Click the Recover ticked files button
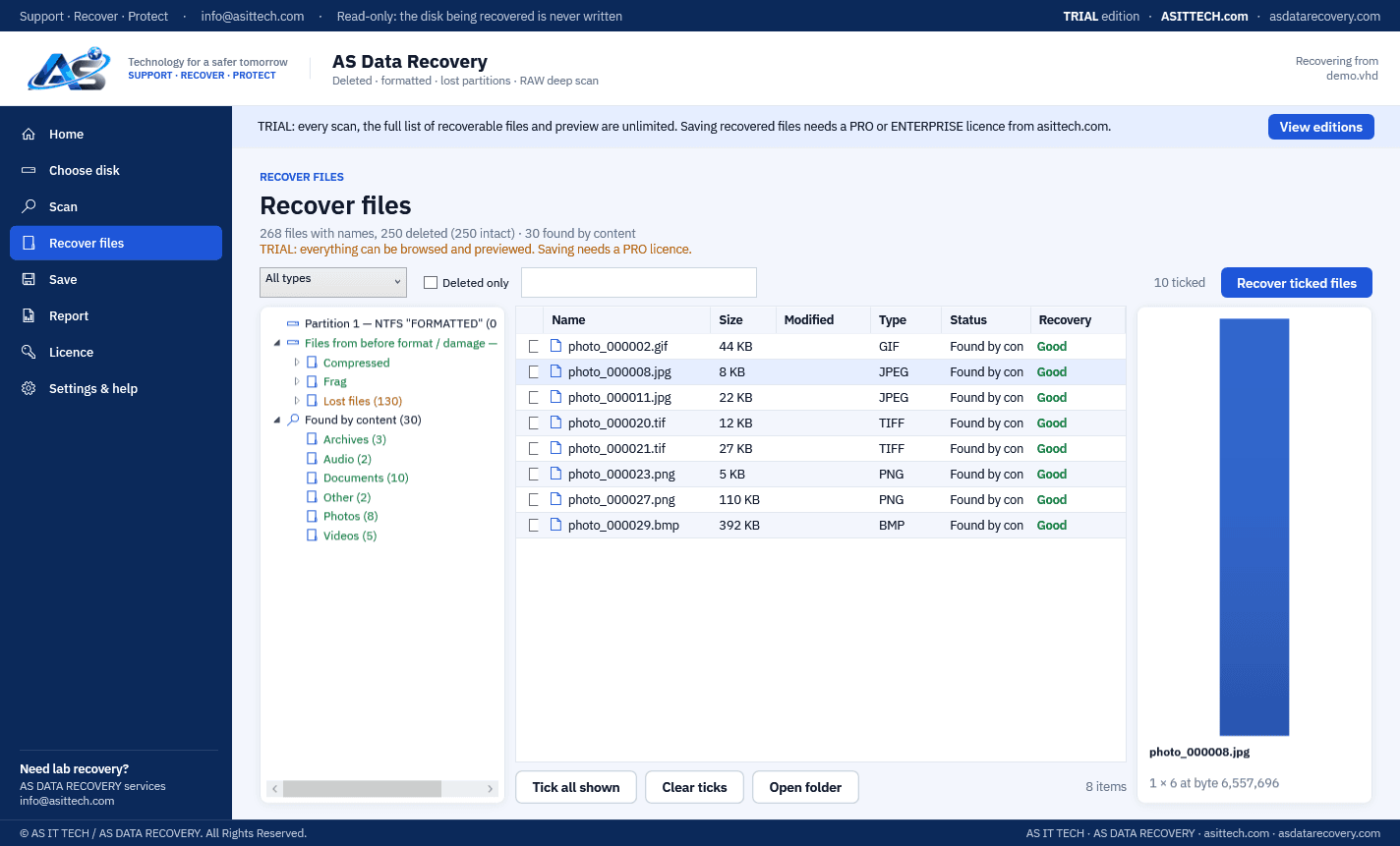This screenshot has width=1400, height=846. coord(1297,283)
